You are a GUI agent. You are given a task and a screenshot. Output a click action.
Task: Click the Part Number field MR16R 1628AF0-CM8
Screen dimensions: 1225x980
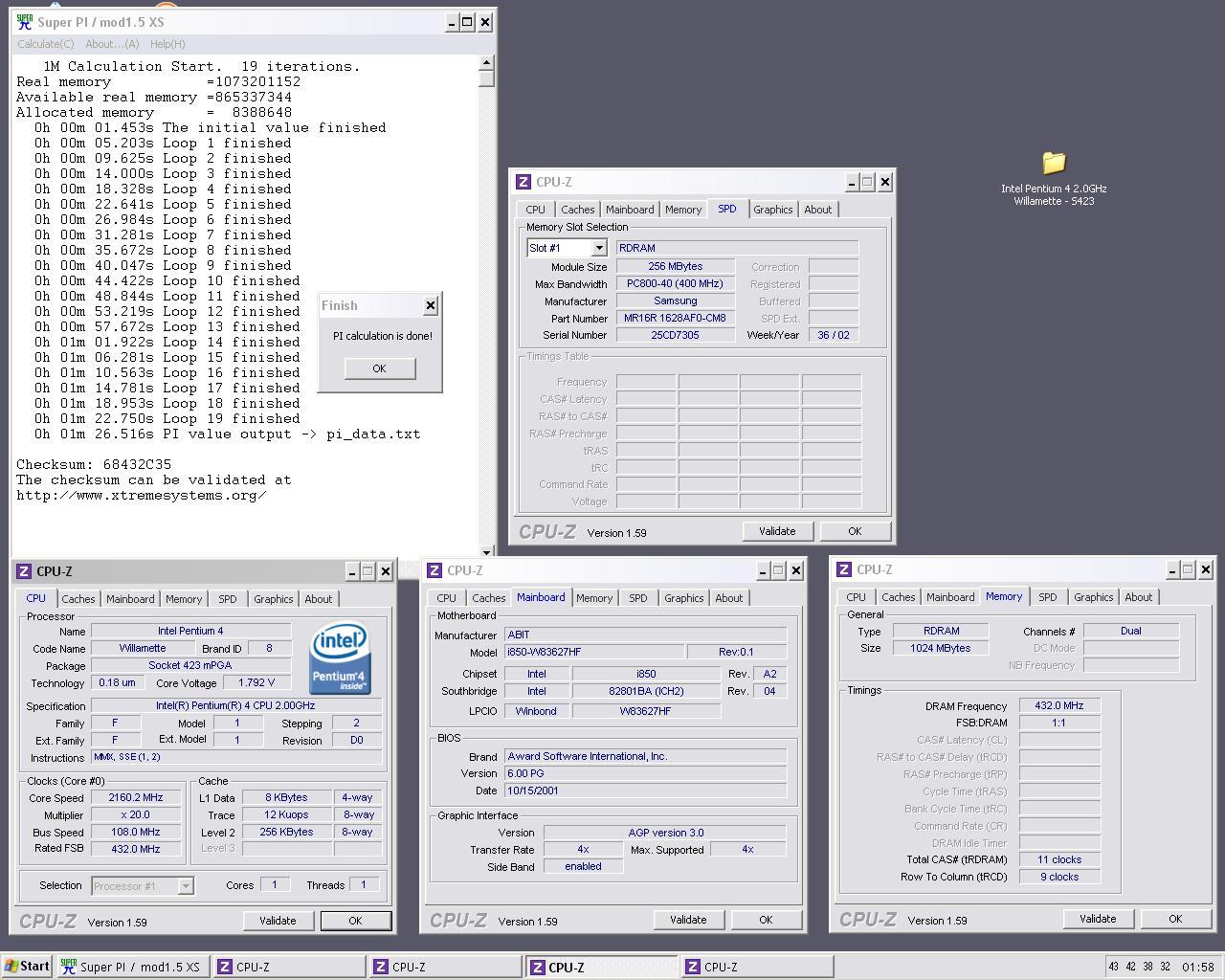pos(675,318)
